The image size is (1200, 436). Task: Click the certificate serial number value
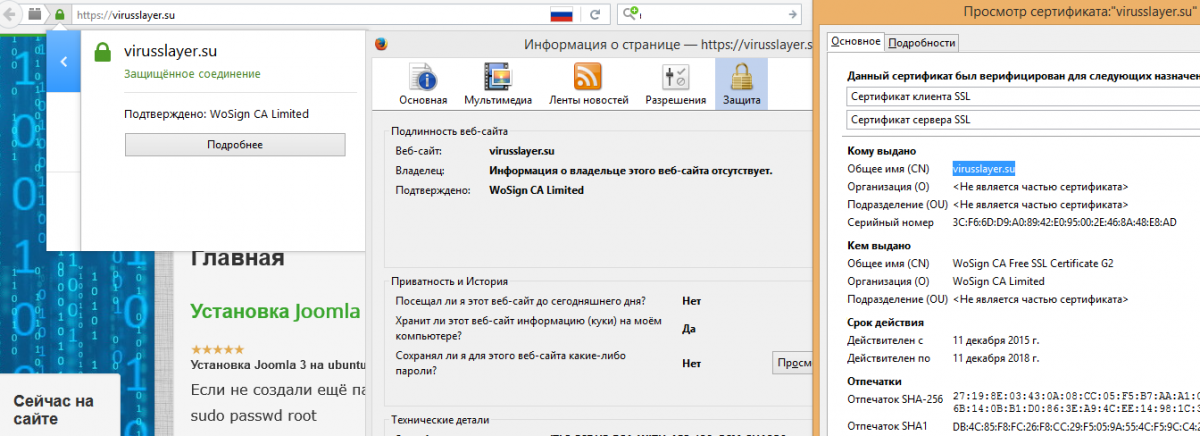coord(1064,222)
